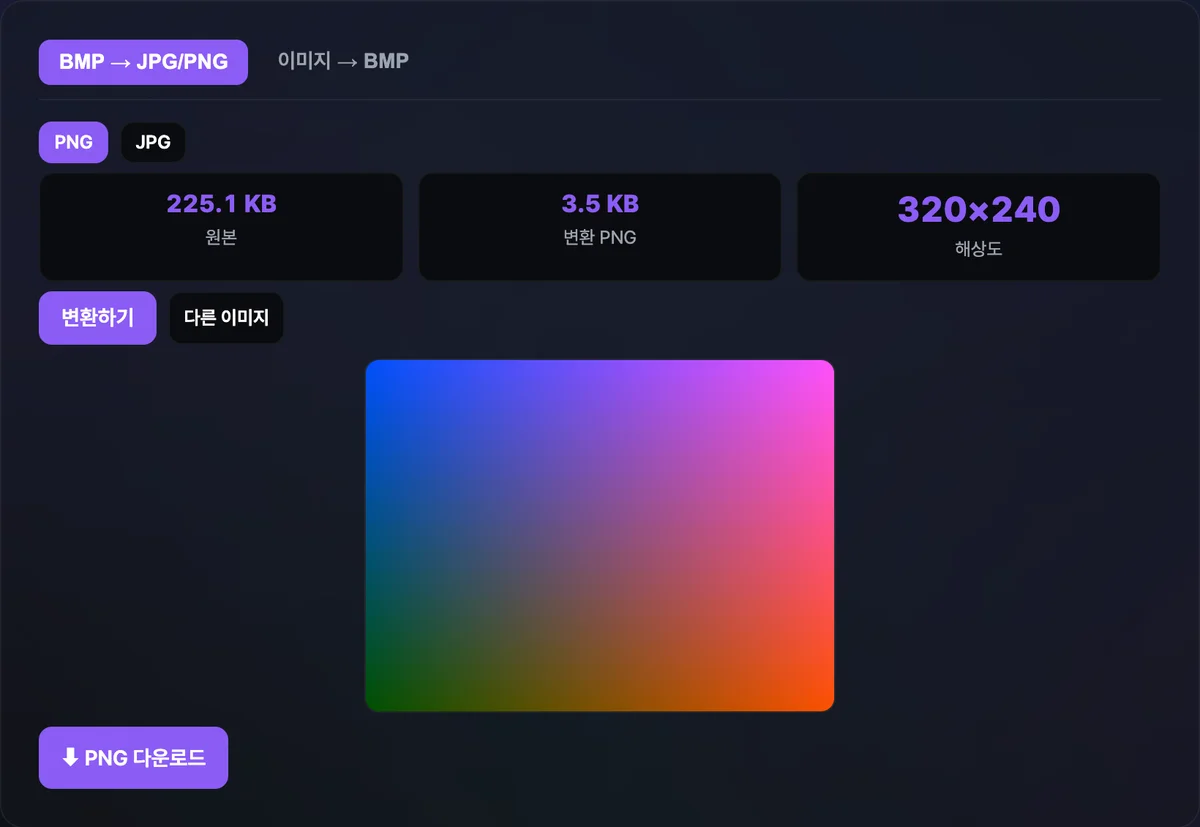
Task: Switch to the BMP → JPG/PNG tab
Action: 143,62
